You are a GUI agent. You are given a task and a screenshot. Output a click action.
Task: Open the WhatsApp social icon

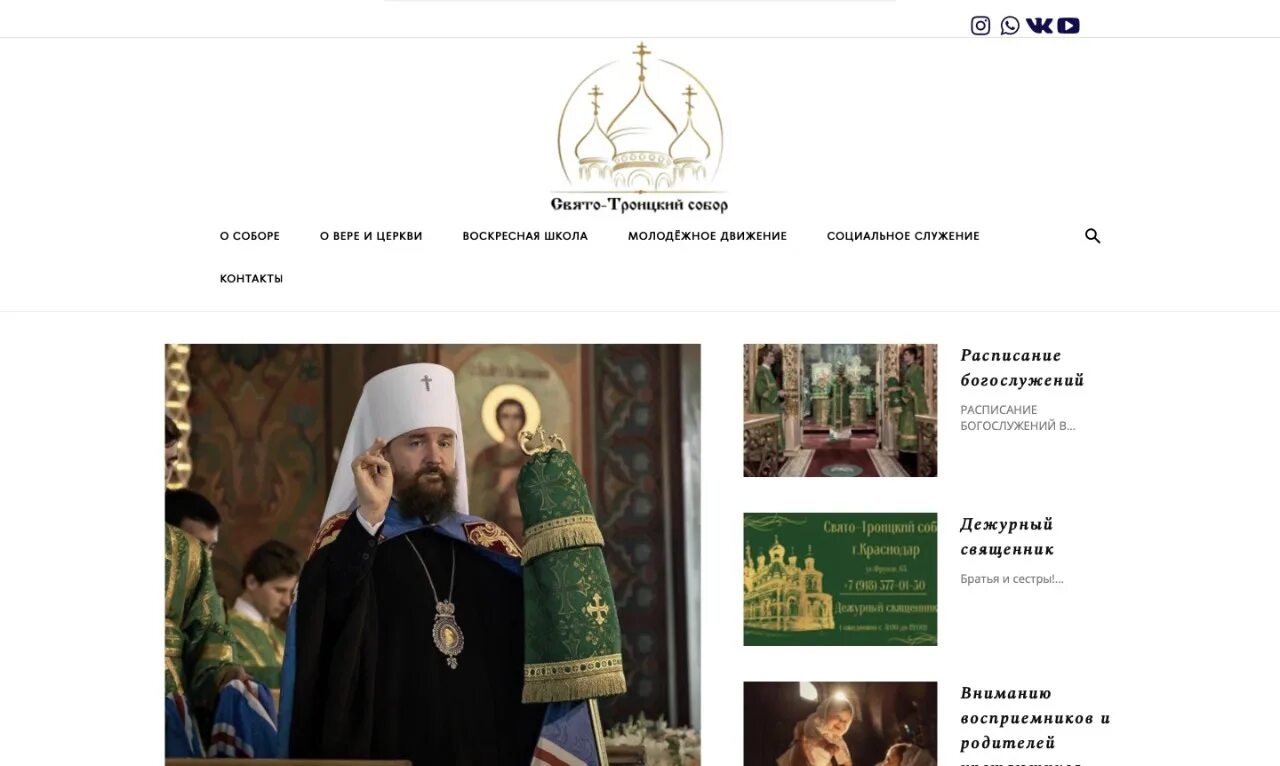[1010, 26]
